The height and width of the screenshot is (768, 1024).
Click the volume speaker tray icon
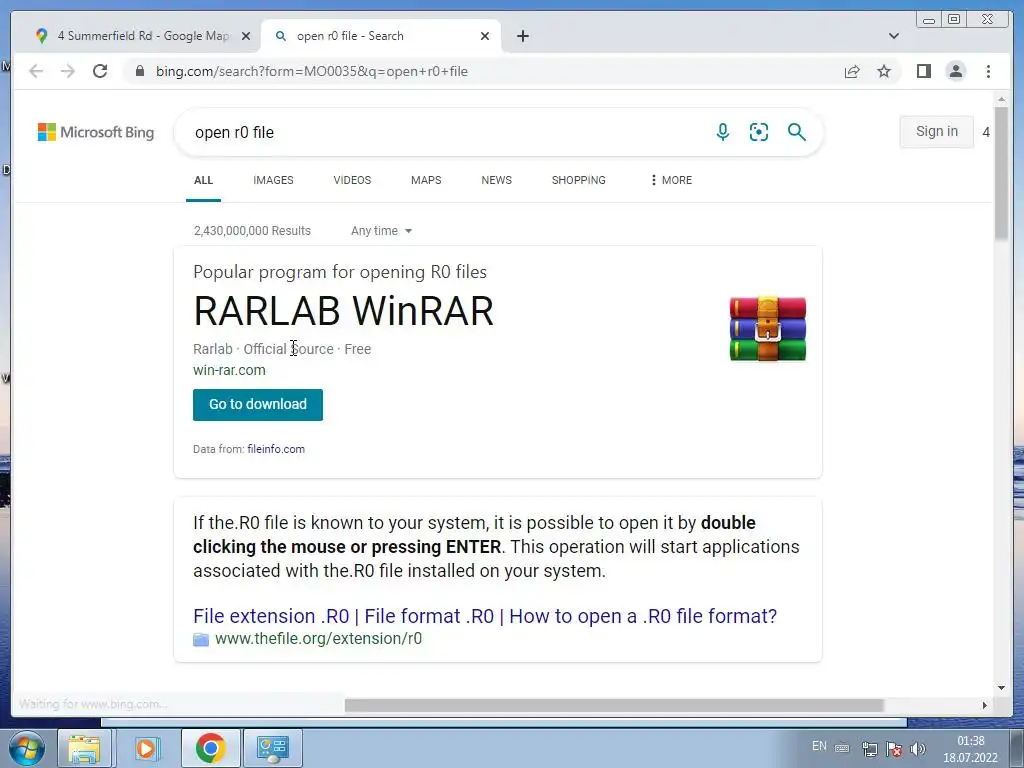(x=918, y=748)
